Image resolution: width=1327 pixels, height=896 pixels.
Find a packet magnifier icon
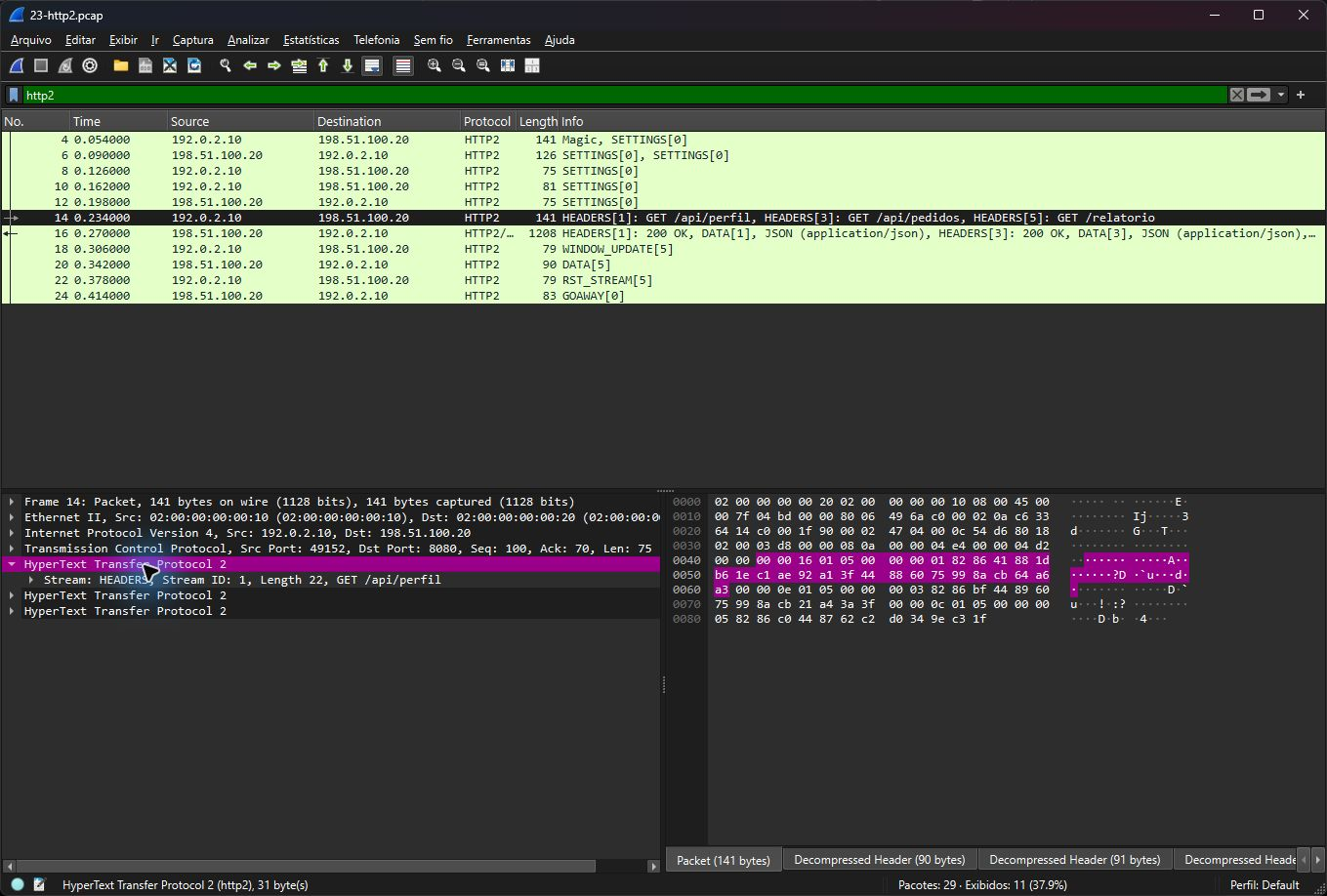click(226, 65)
